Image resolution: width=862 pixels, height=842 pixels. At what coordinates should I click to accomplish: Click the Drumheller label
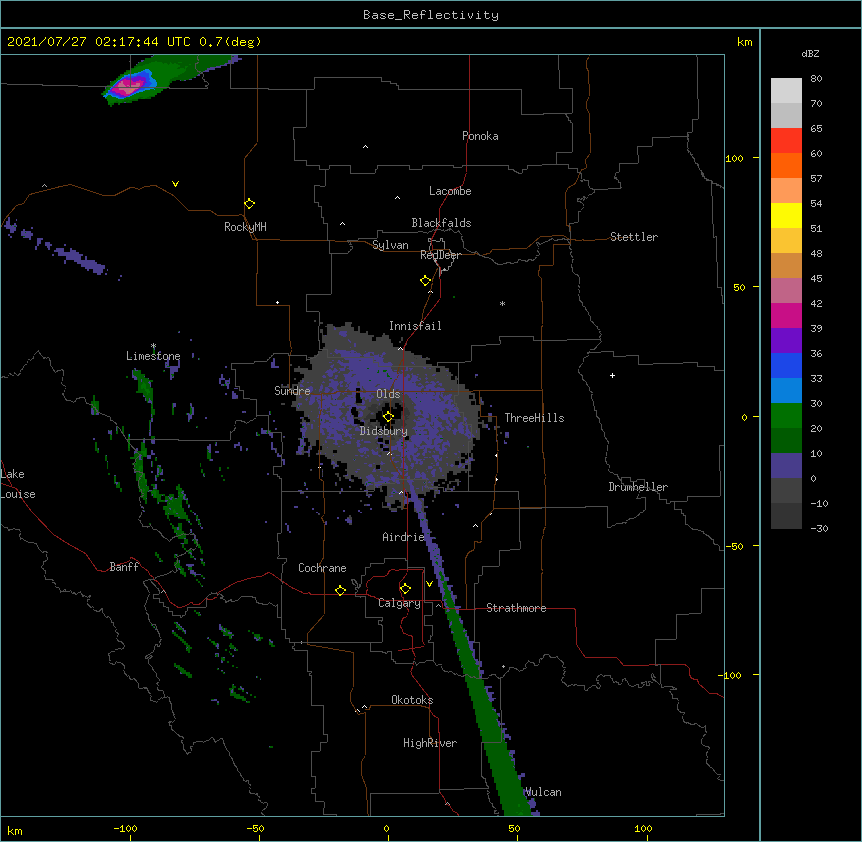point(638,487)
